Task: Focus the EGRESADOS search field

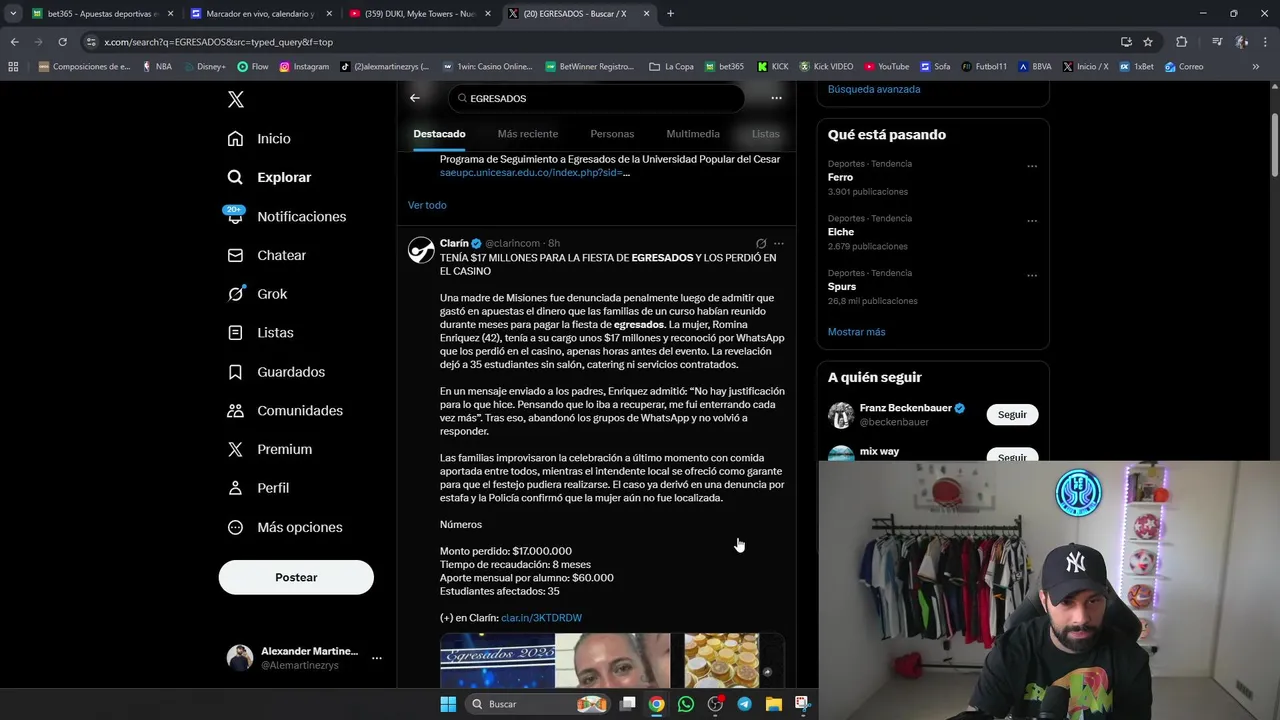Action: click(597, 98)
